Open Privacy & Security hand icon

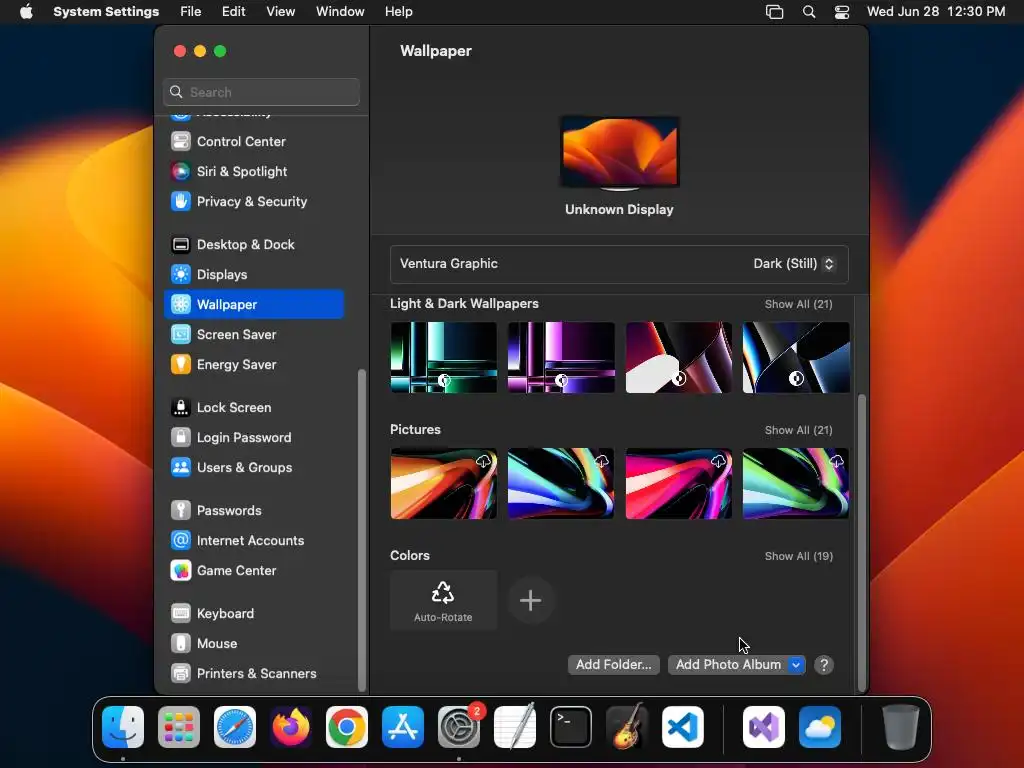point(181,201)
